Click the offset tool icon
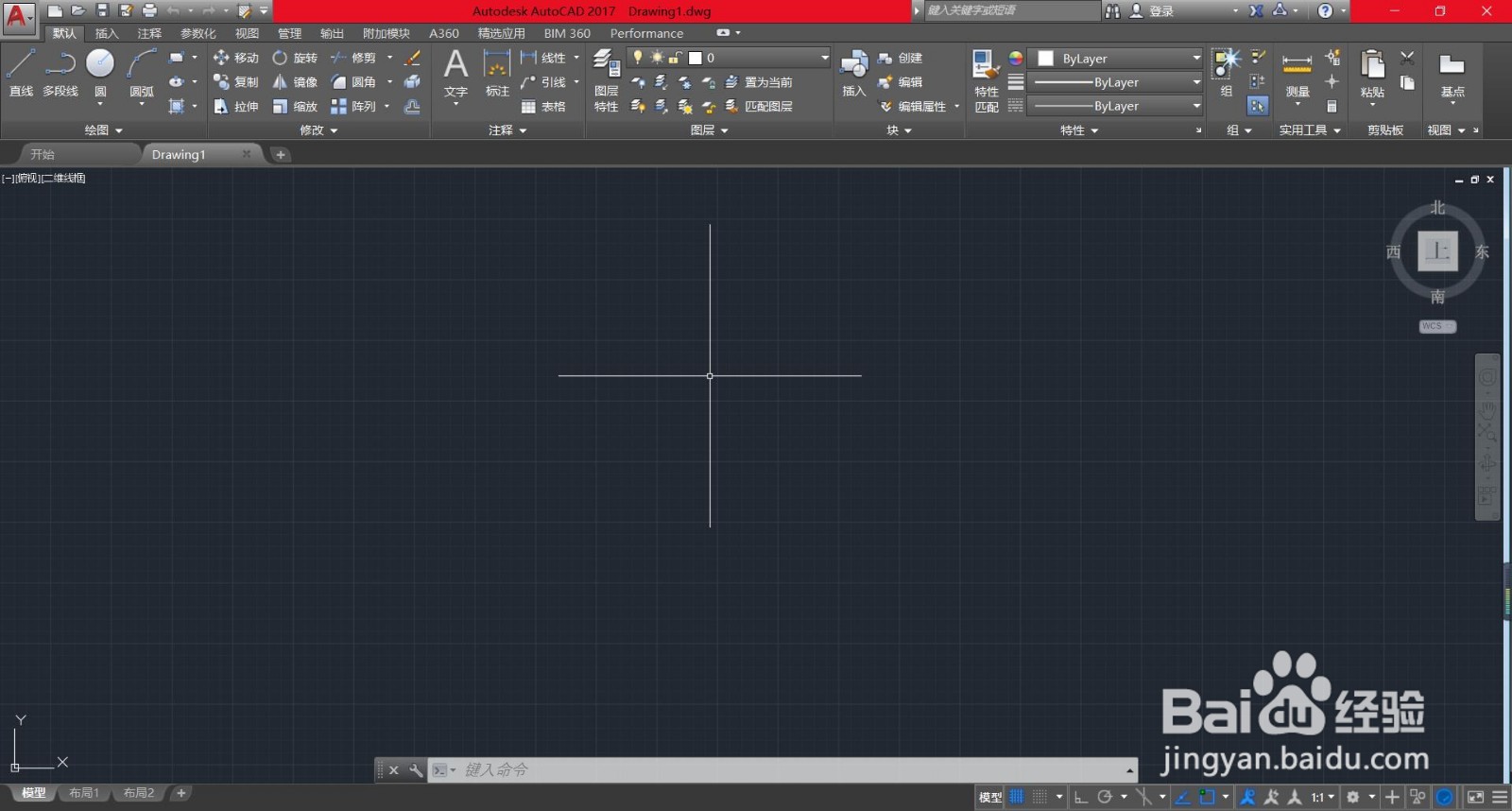The width and height of the screenshot is (1512, 811). coord(412,107)
